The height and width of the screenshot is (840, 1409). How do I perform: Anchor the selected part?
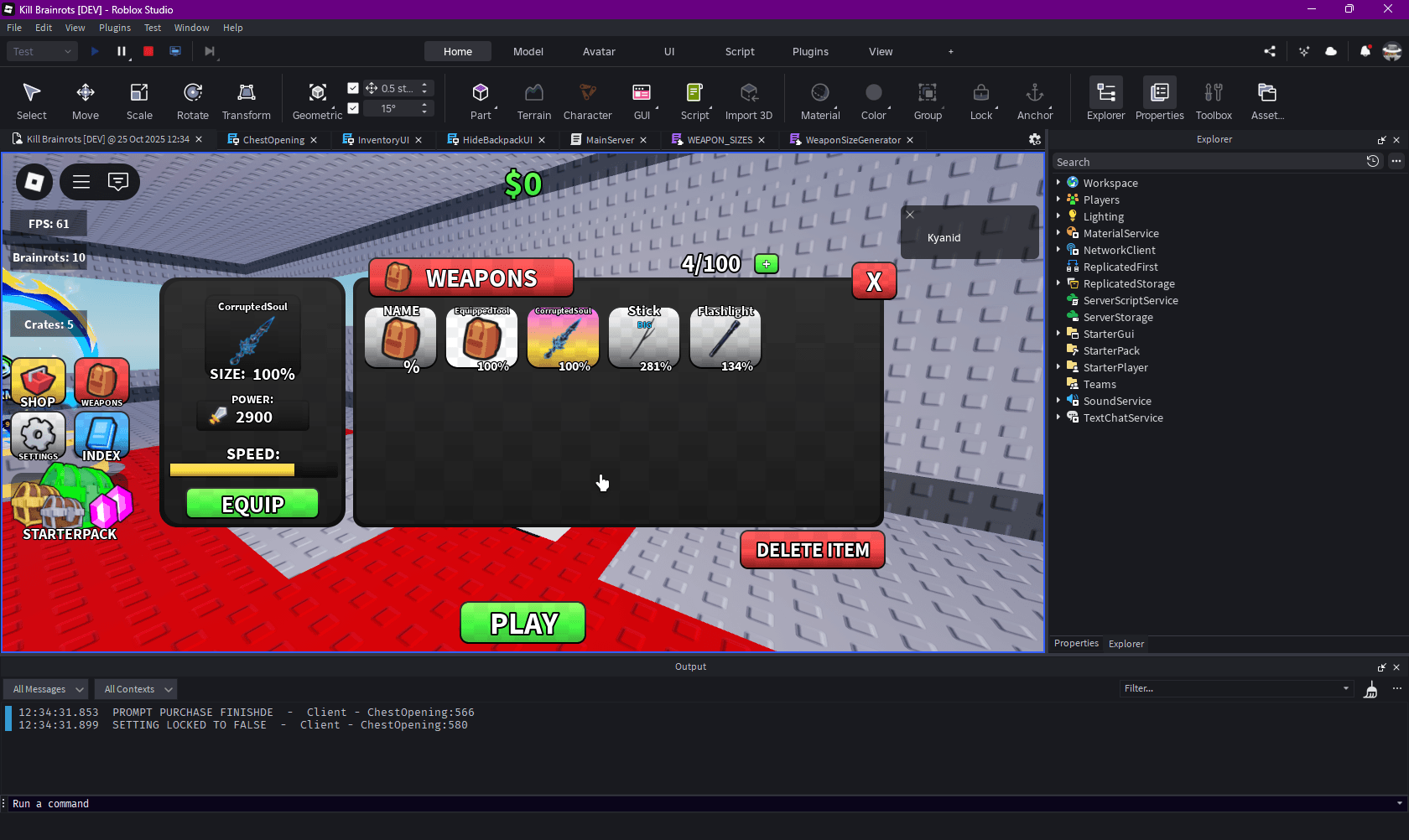point(1035,101)
